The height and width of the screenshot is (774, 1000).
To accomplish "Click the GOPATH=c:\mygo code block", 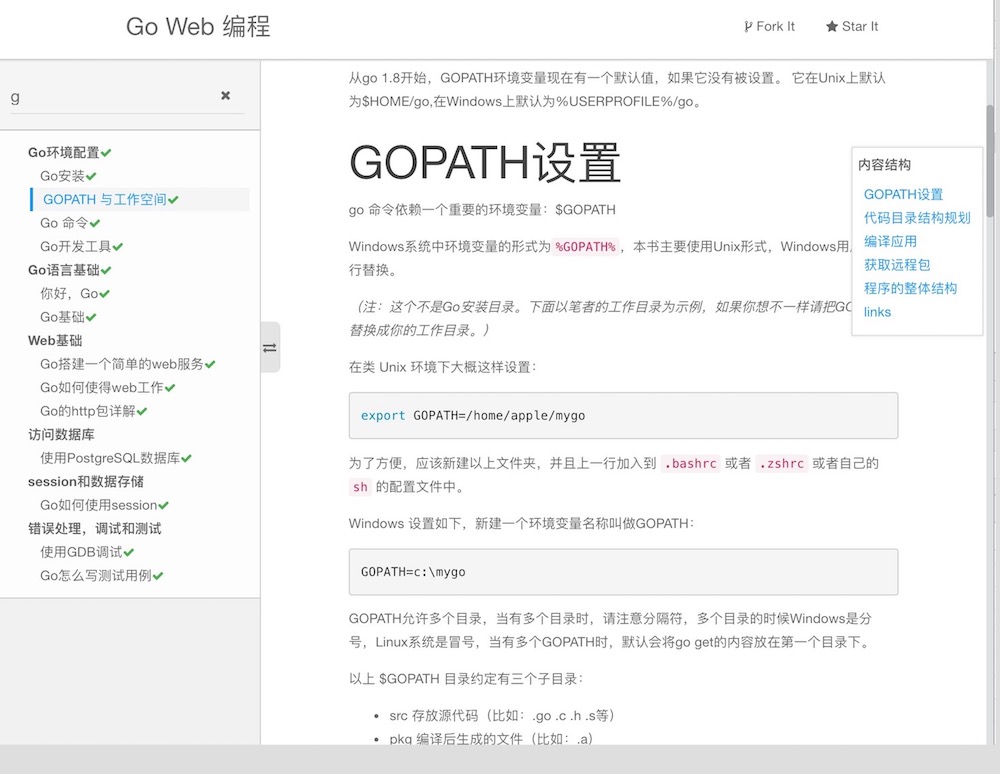I will [x=623, y=572].
